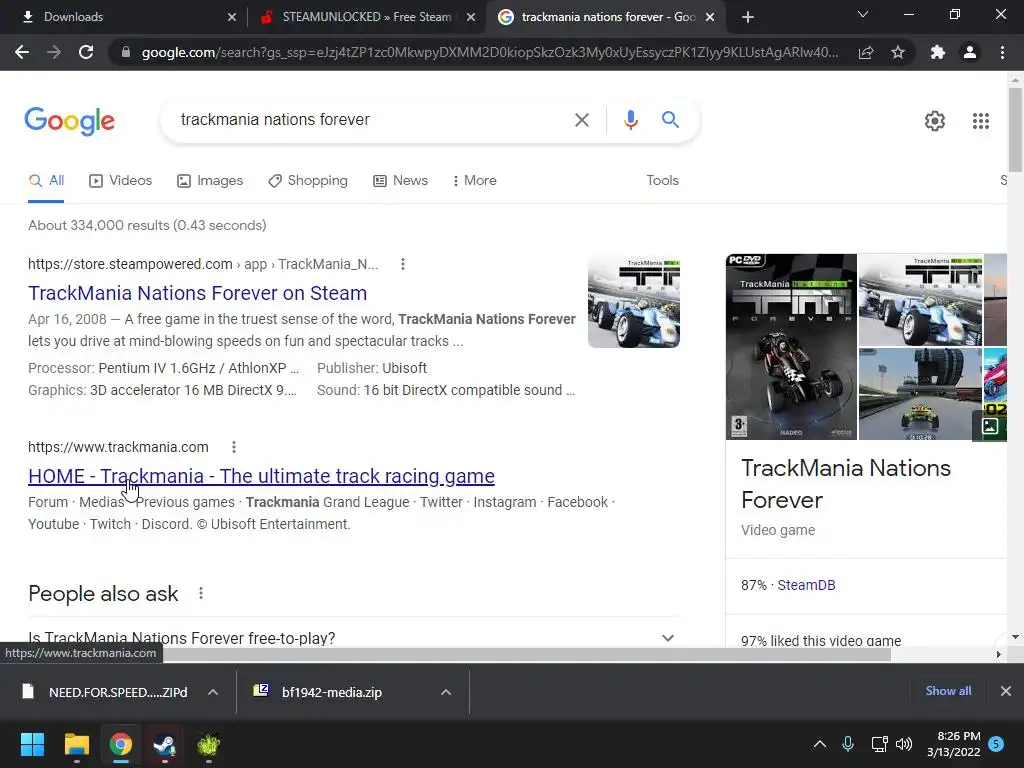Open the Windows Start menu
Screen dimensions: 1024x768
32,744
